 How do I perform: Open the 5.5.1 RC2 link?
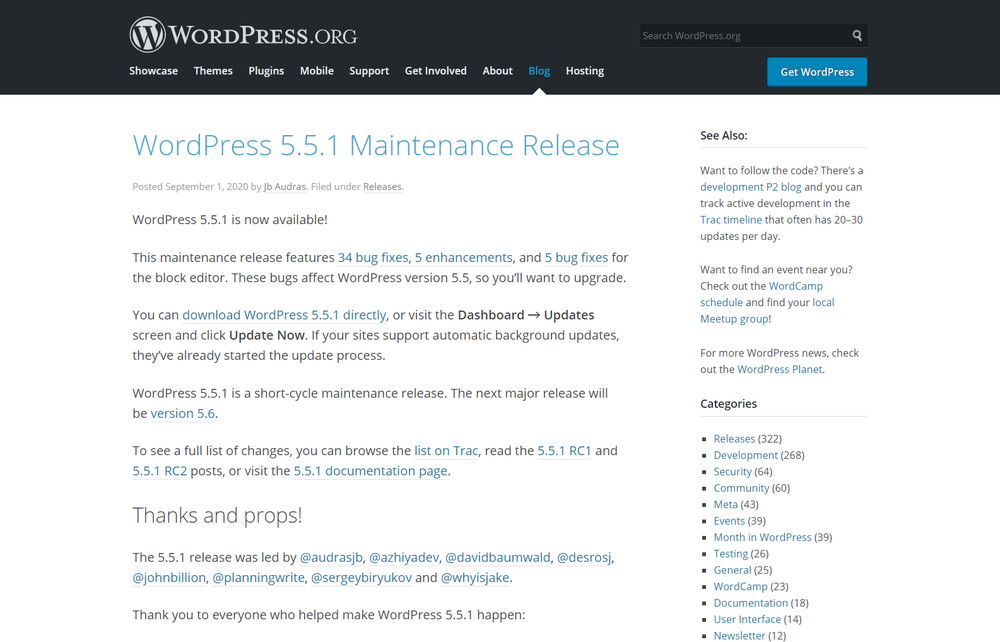(x=159, y=471)
